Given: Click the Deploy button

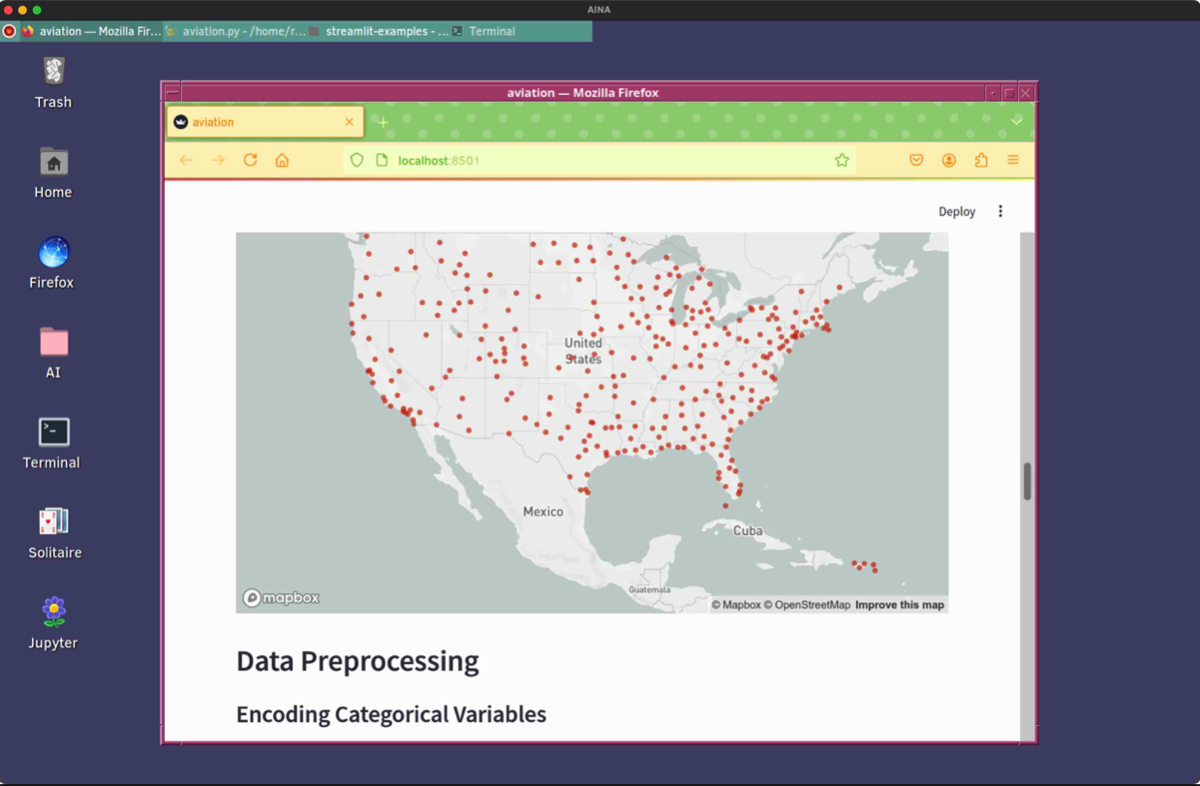Looking at the screenshot, I should [x=956, y=211].
